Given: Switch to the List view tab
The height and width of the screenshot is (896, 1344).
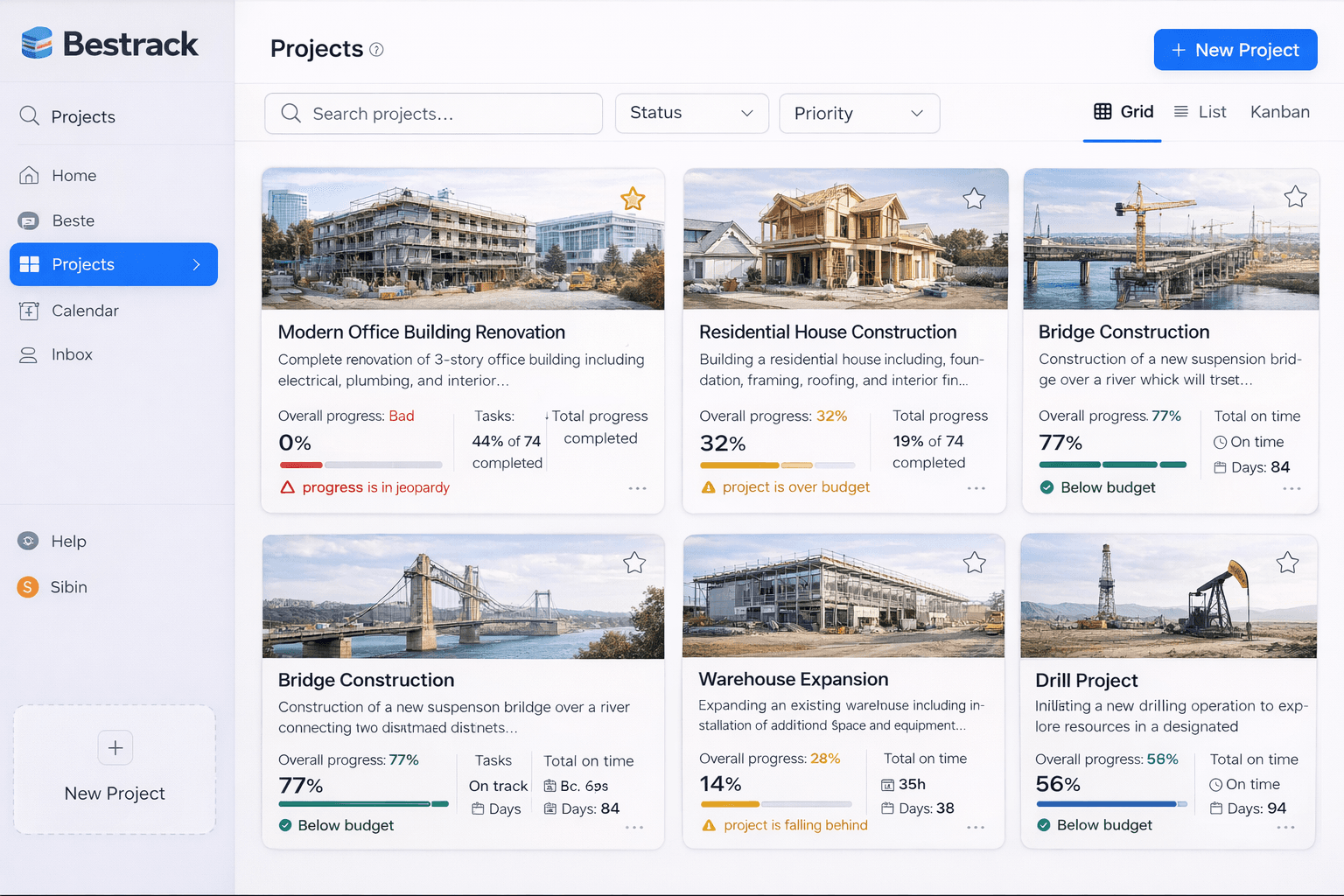Looking at the screenshot, I should point(1200,112).
